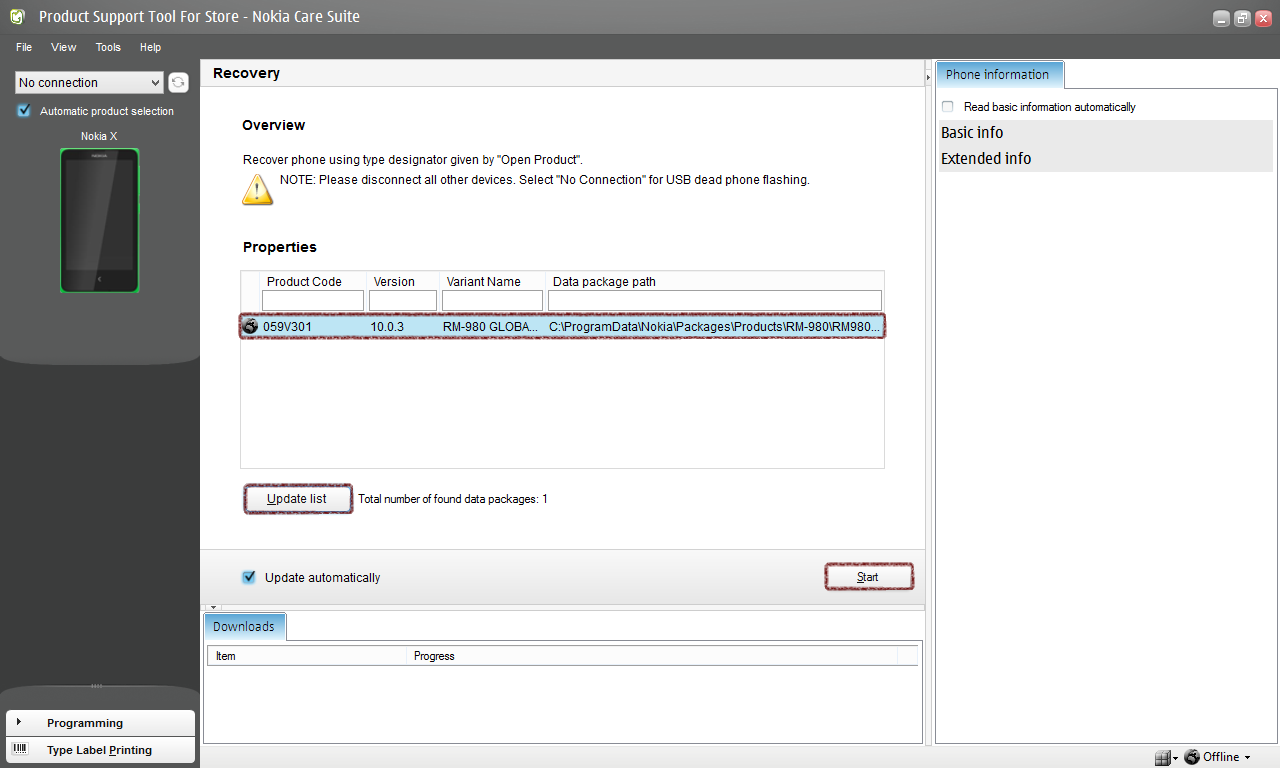
Task: Uncheck Automatic product selection
Action: (24, 111)
